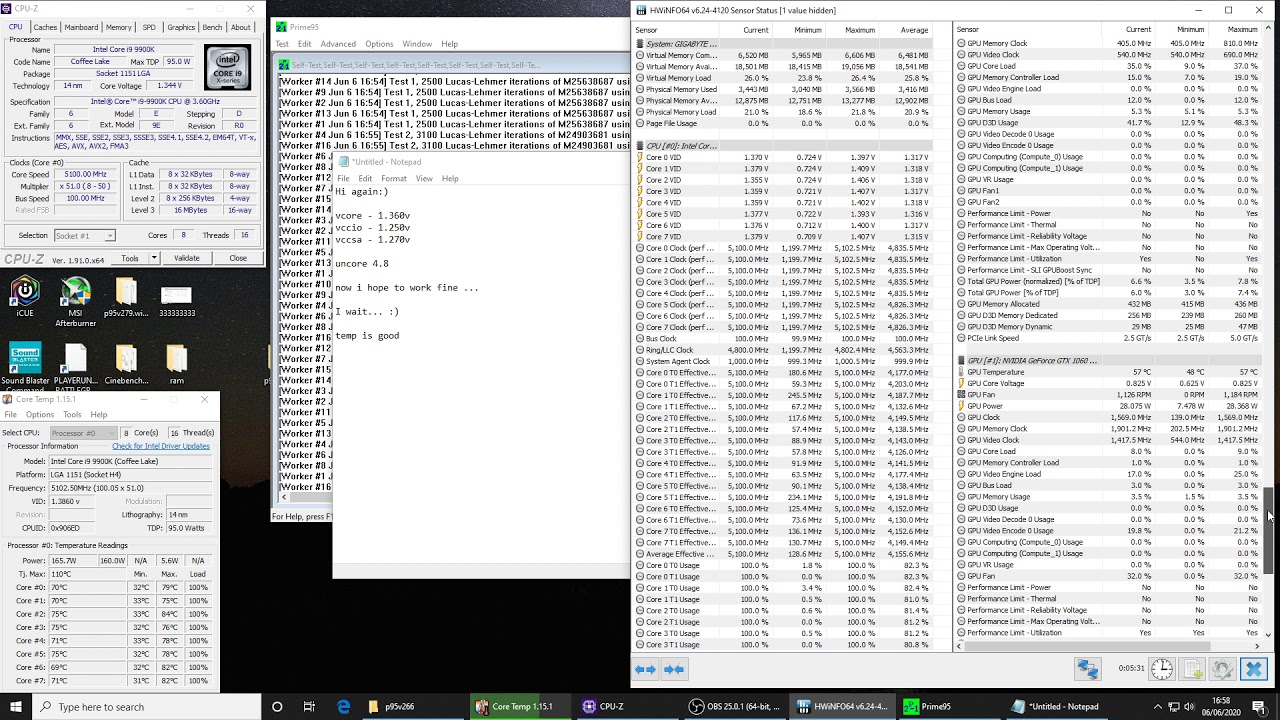Viewport: 1280px width, 720px height.
Task: Click the collapse columns arrows button in HWiNFO
Action: (674, 669)
